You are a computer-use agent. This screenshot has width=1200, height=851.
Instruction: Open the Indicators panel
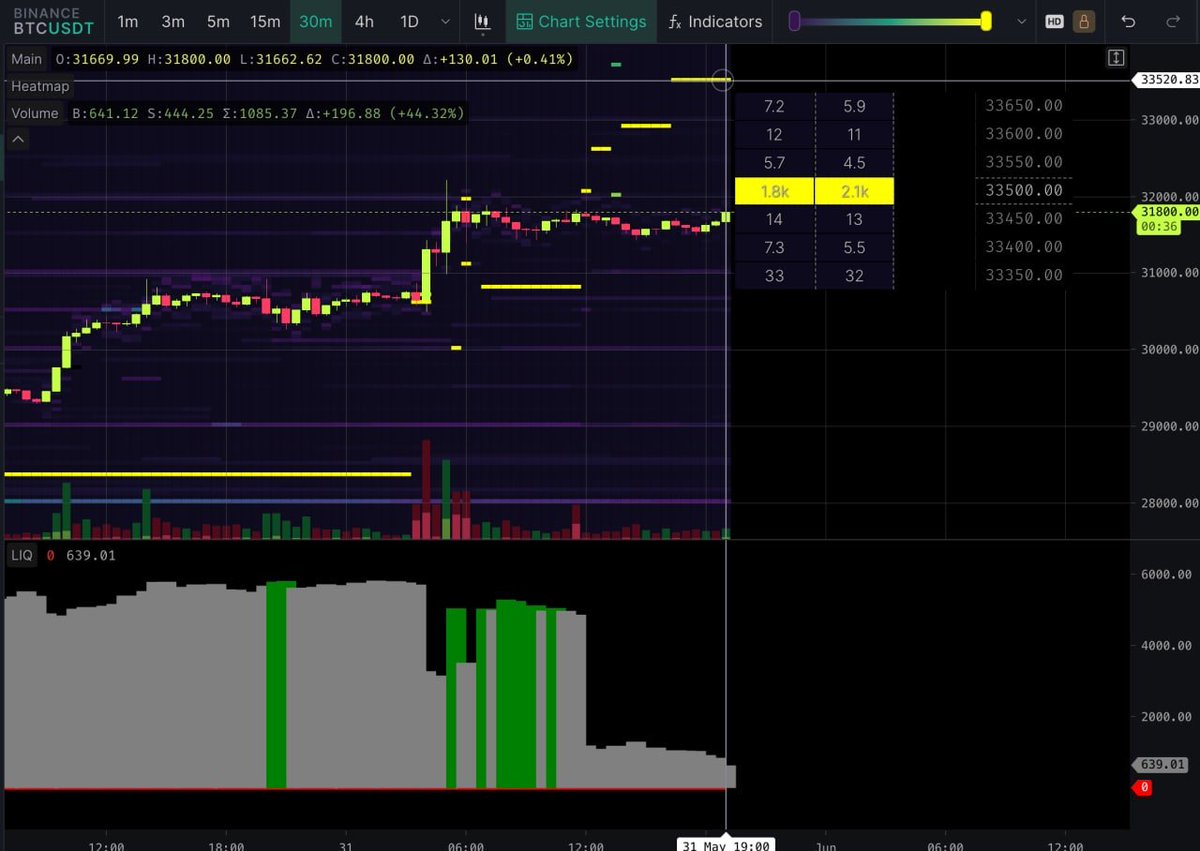click(x=725, y=21)
